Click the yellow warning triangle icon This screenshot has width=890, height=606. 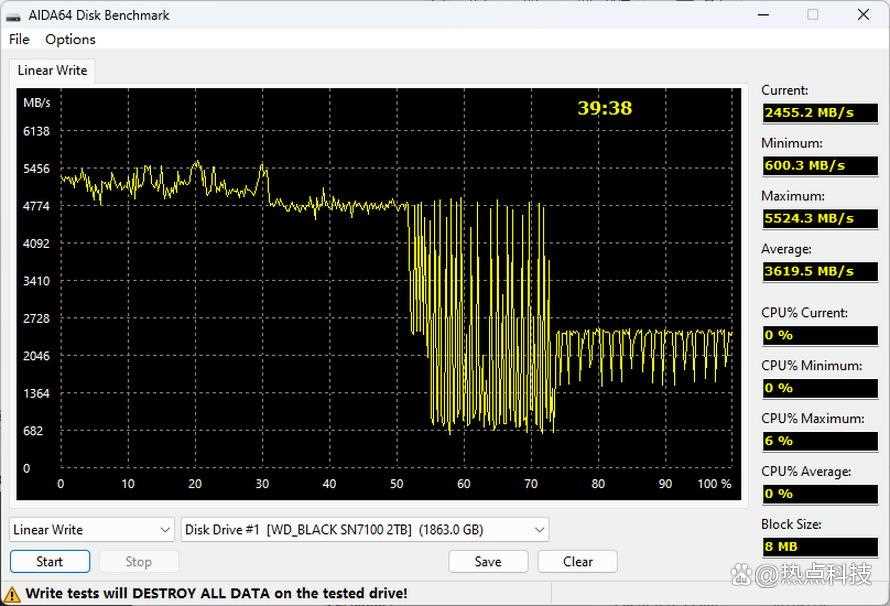click(x=12, y=594)
